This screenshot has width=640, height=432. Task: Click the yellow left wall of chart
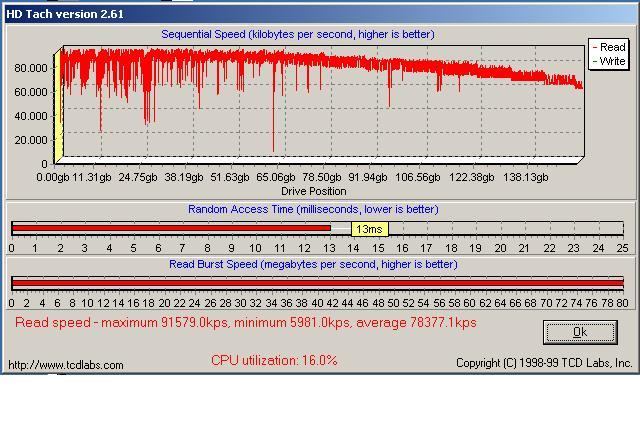[58, 107]
